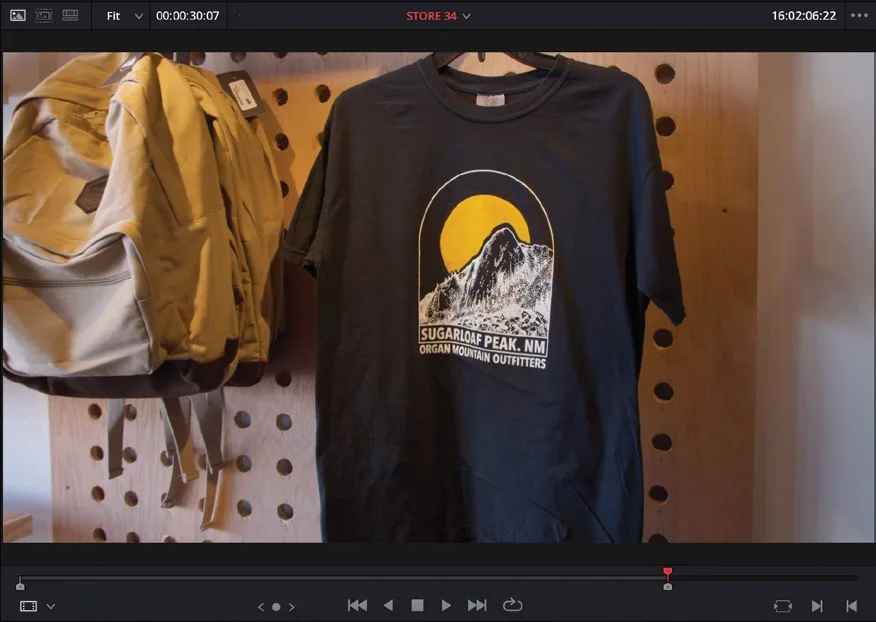Click the red playhead on jog bar
This screenshot has width=876, height=622.
point(668,572)
